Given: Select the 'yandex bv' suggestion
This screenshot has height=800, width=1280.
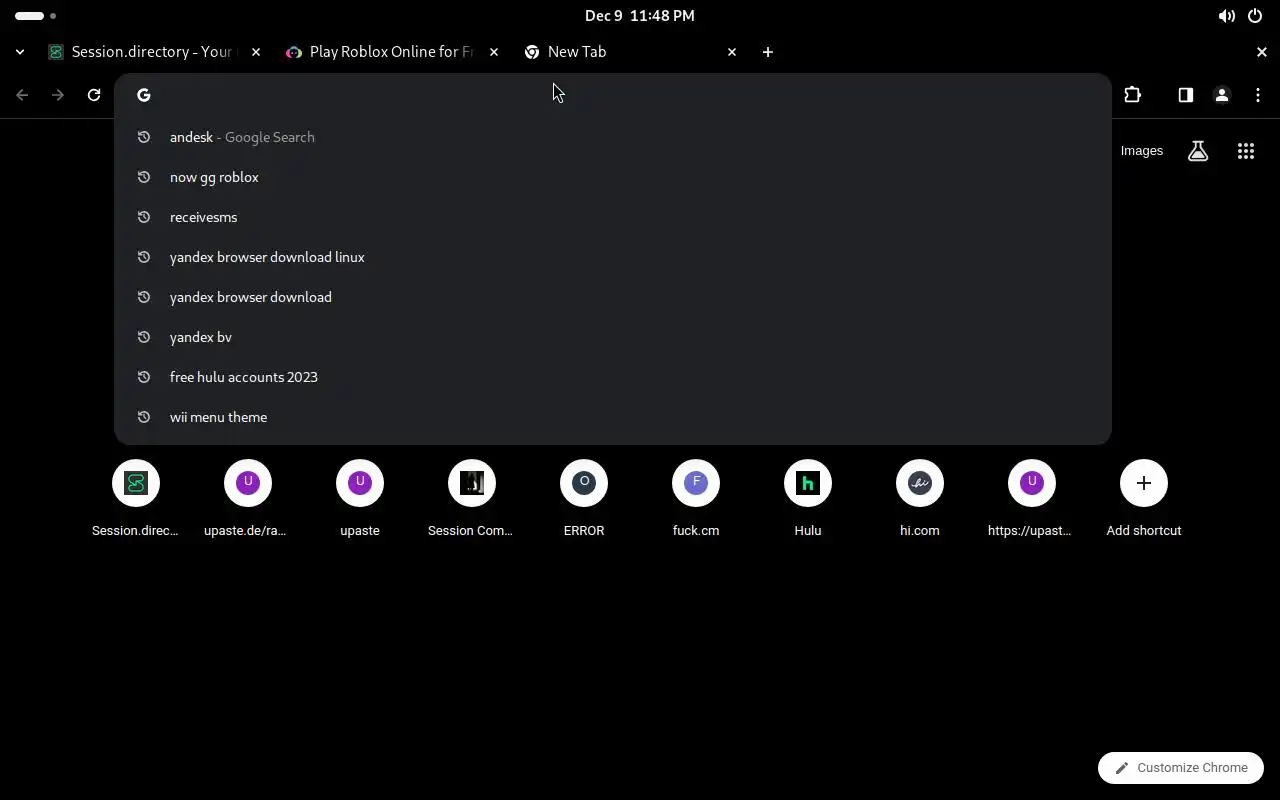Looking at the screenshot, I should (612, 337).
